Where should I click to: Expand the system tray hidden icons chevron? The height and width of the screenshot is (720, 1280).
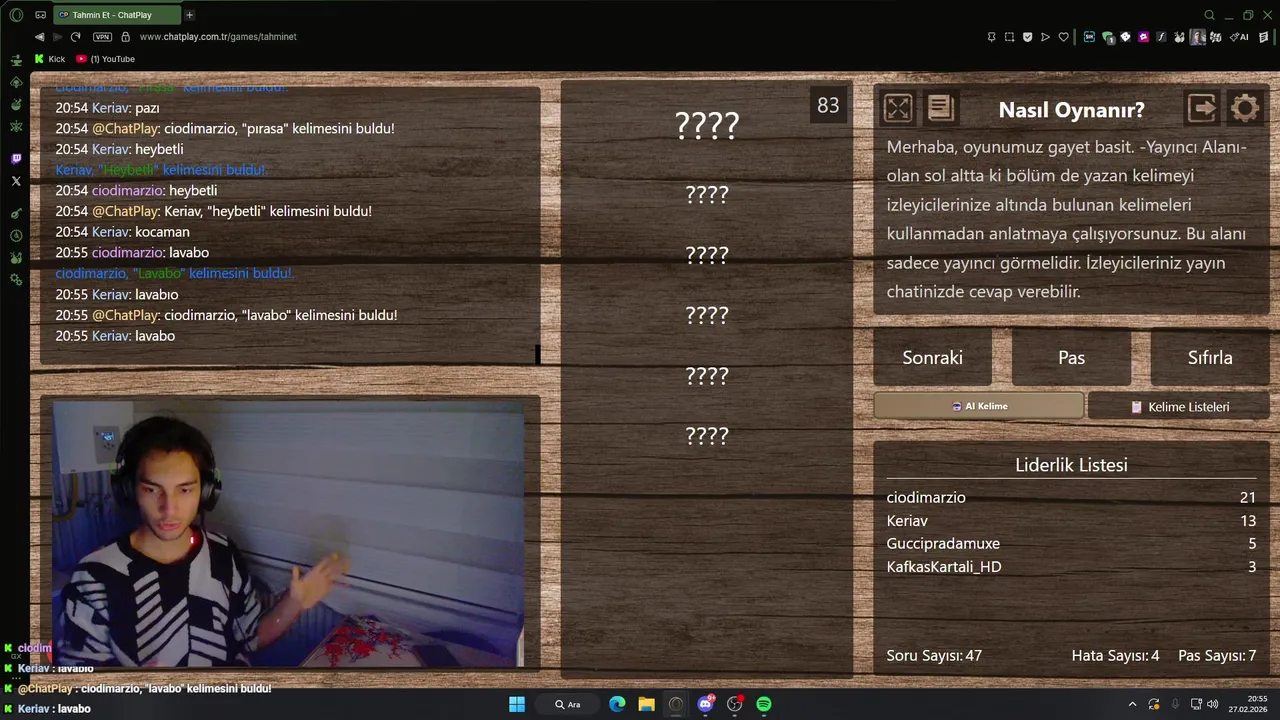[x=1132, y=704]
